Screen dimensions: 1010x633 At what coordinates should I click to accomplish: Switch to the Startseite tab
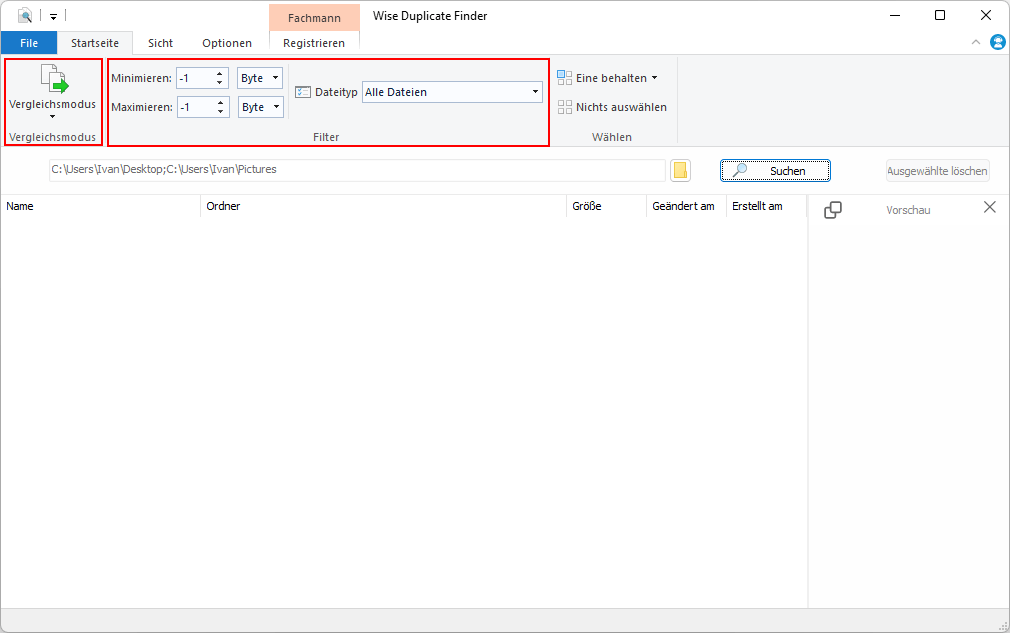point(95,43)
